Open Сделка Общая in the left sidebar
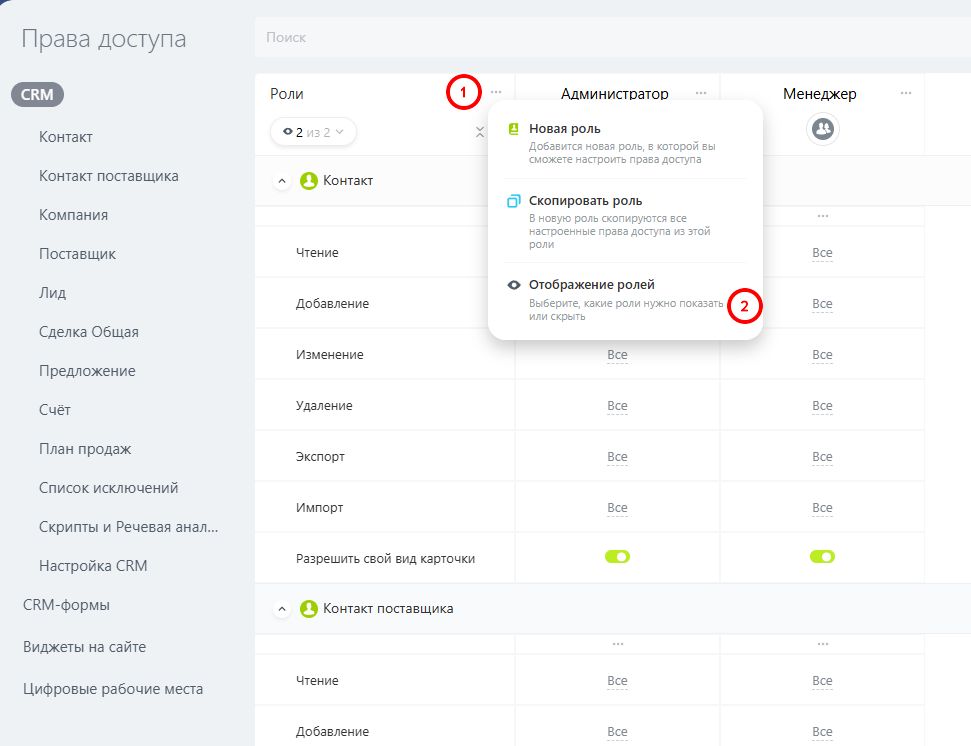The width and height of the screenshot is (971, 746). pos(89,332)
